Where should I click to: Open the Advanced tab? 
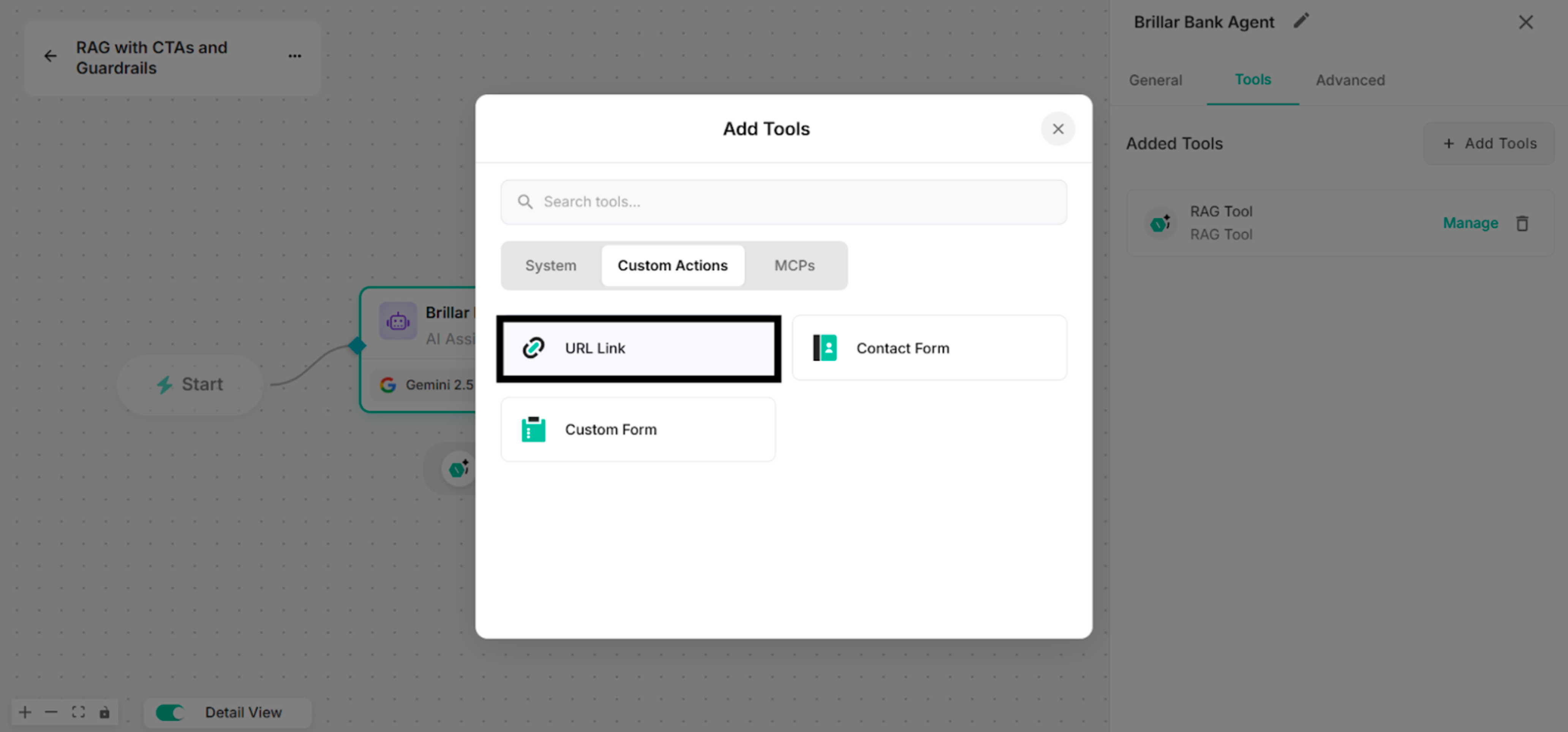[1350, 80]
